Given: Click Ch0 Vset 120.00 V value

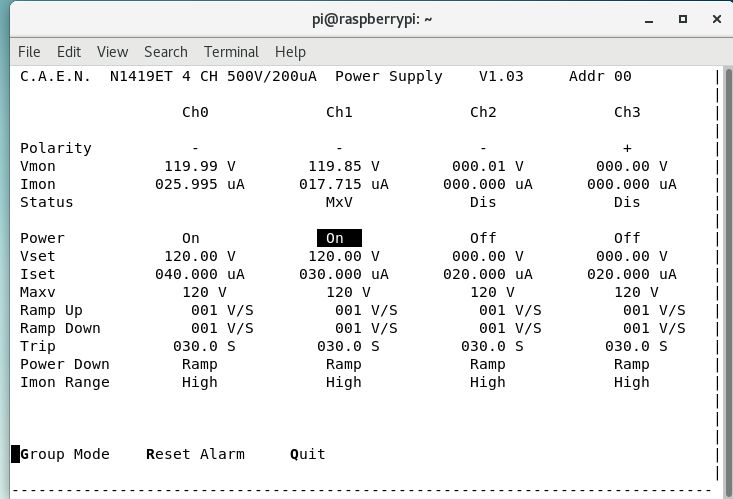Looking at the screenshot, I should pyautogui.click(x=200, y=256).
